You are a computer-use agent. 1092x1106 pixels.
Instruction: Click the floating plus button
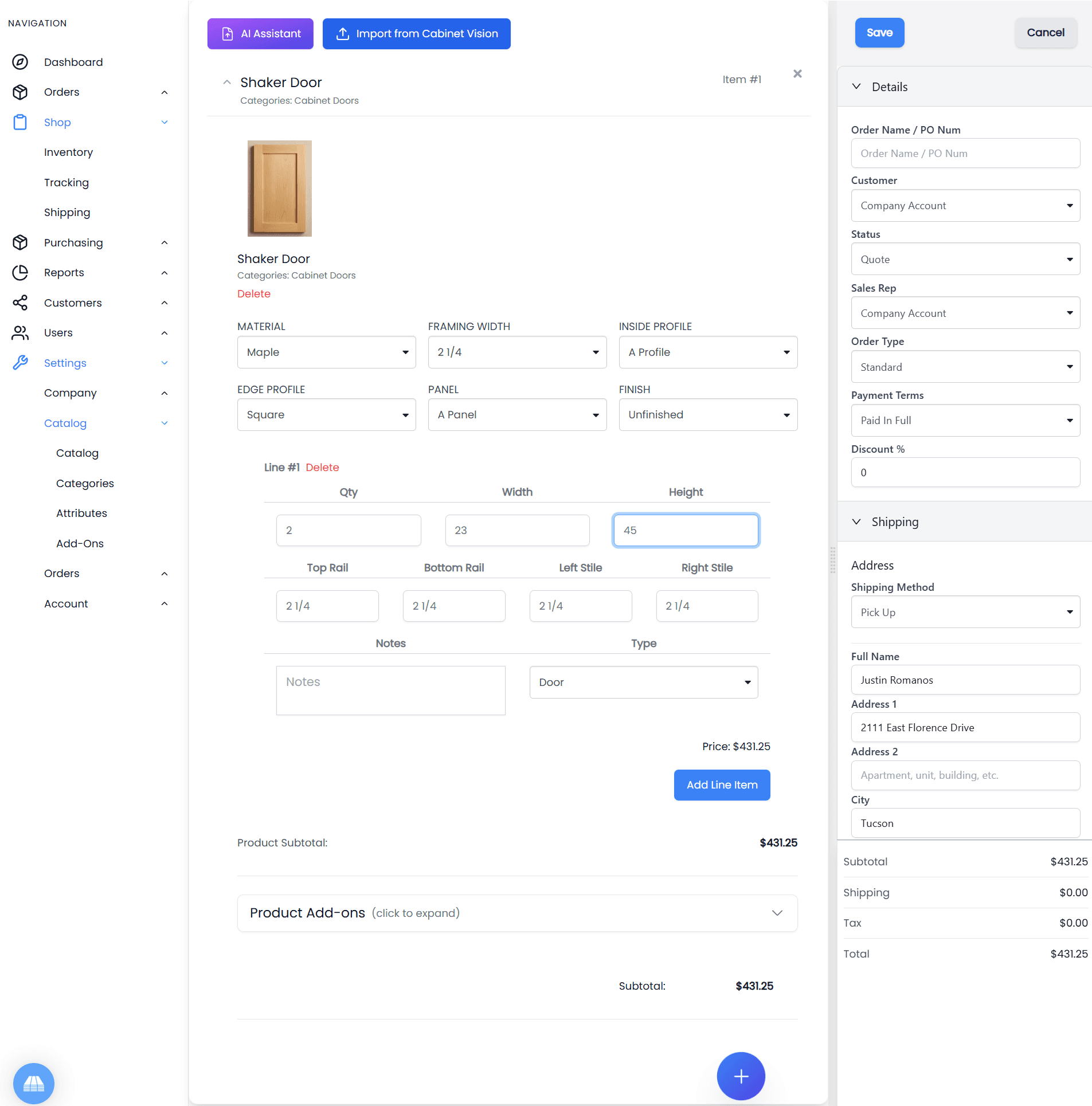coord(740,1076)
